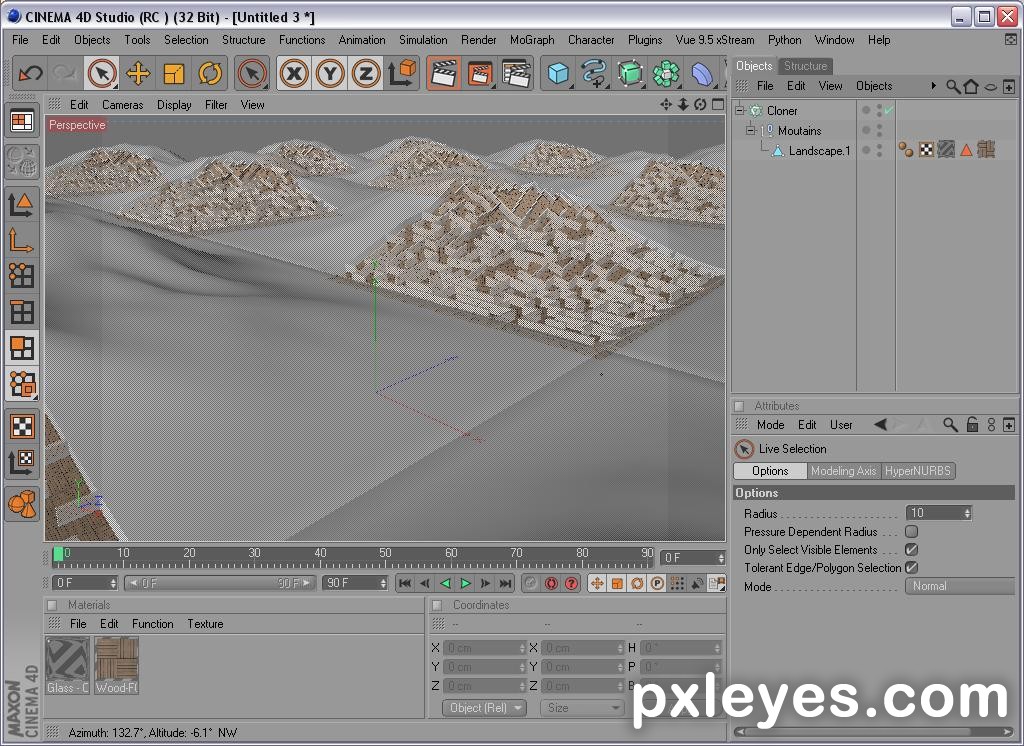
Task: Toggle Landscape.1 visibility dots
Action: click(879, 151)
